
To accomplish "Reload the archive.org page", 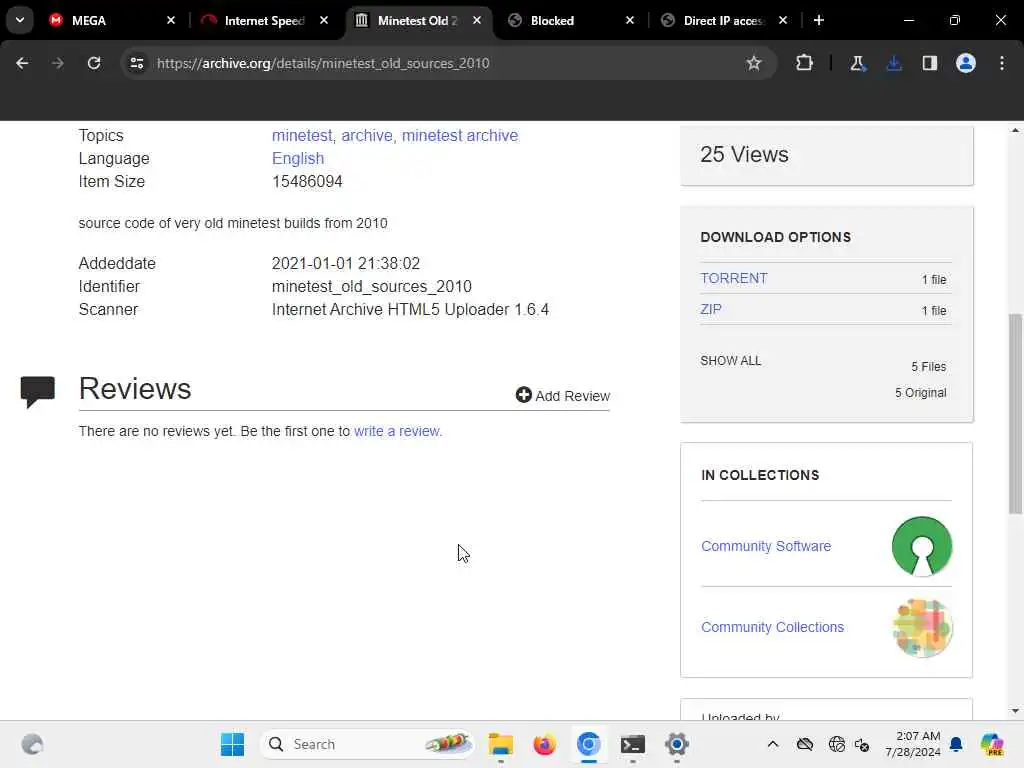I will click(x=94, y=63).
